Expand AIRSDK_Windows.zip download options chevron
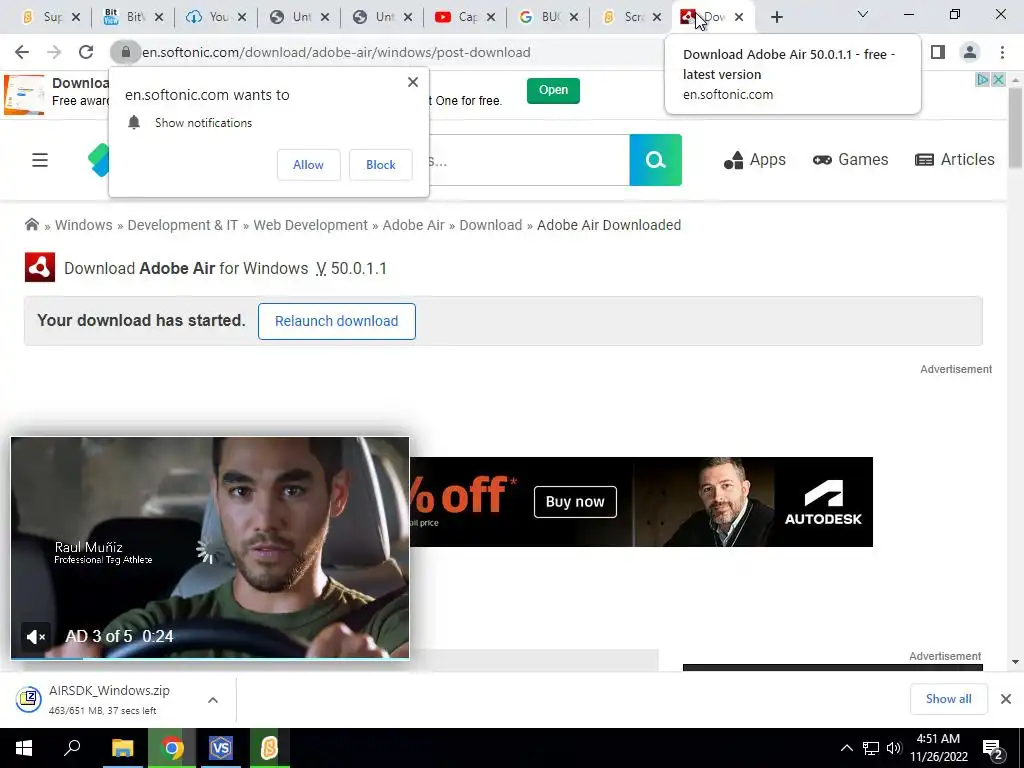The image size is (1024, 768). (x=213, y=700)
